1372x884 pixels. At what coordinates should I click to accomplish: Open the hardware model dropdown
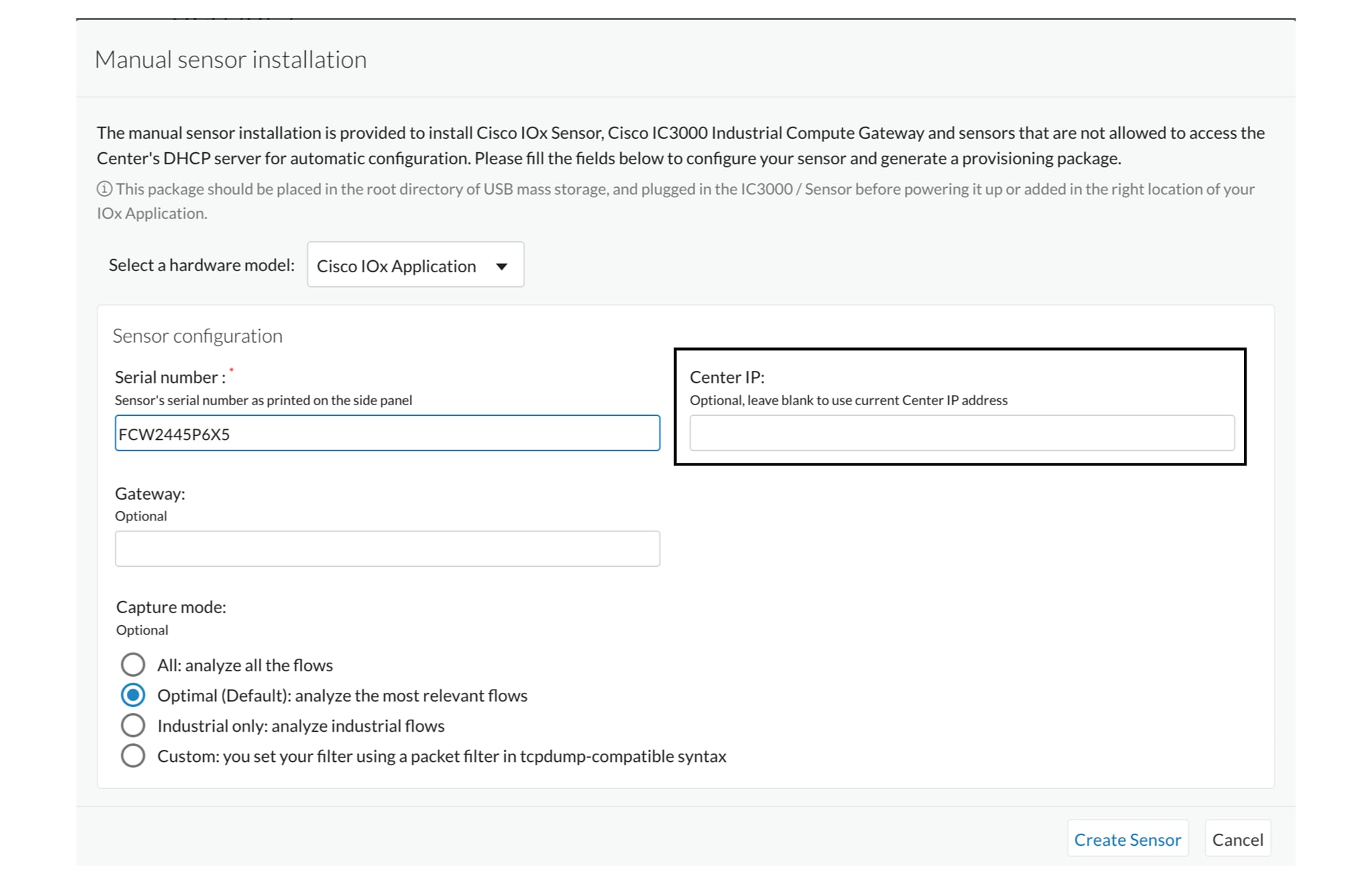tap(415, 265)
